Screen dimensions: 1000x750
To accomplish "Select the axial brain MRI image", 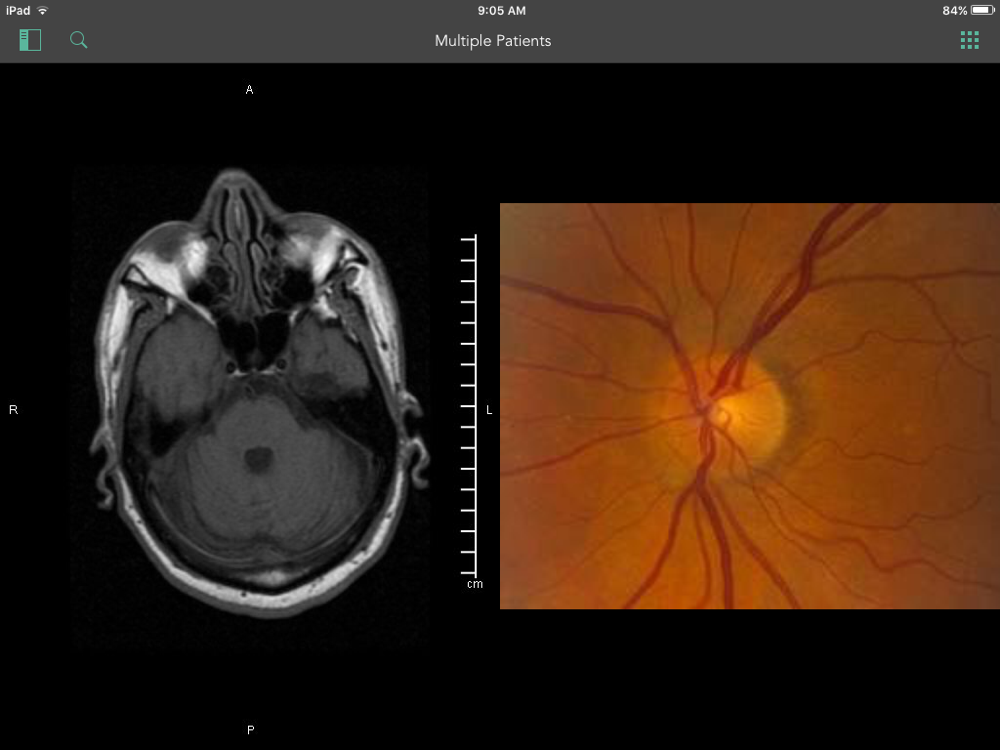I will coord(250,408).
